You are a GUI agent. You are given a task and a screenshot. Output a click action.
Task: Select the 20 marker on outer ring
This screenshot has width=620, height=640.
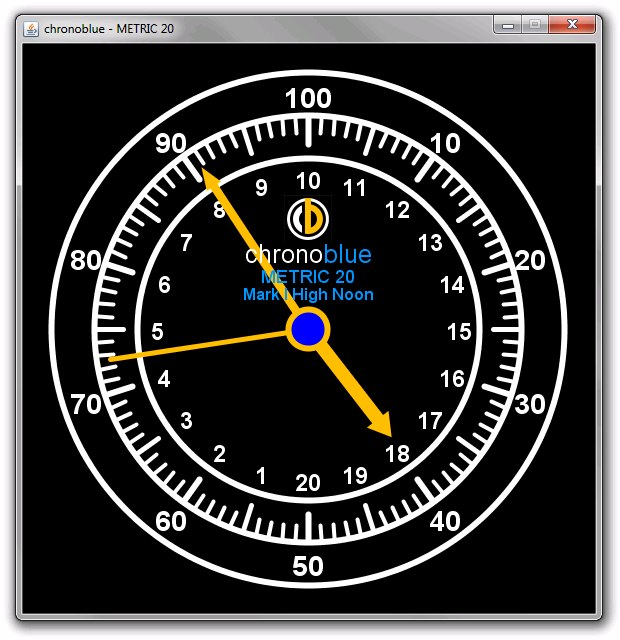529,261
